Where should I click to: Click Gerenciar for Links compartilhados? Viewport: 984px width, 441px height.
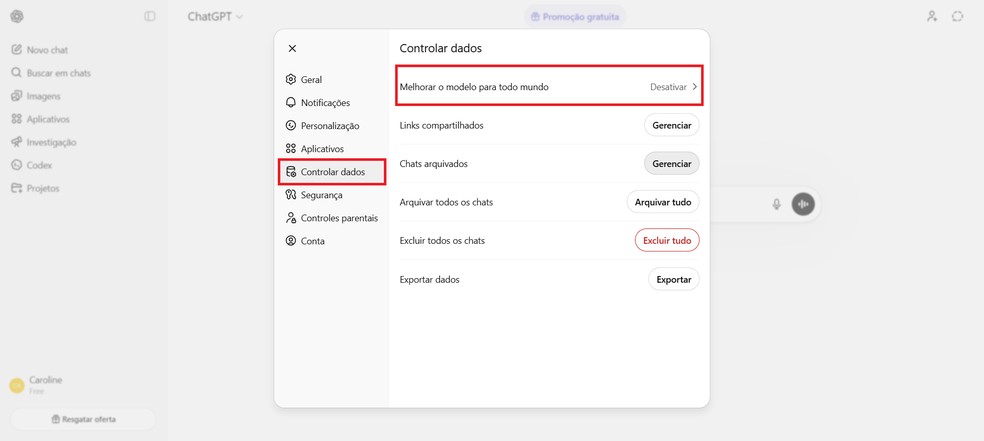(671, 125)
